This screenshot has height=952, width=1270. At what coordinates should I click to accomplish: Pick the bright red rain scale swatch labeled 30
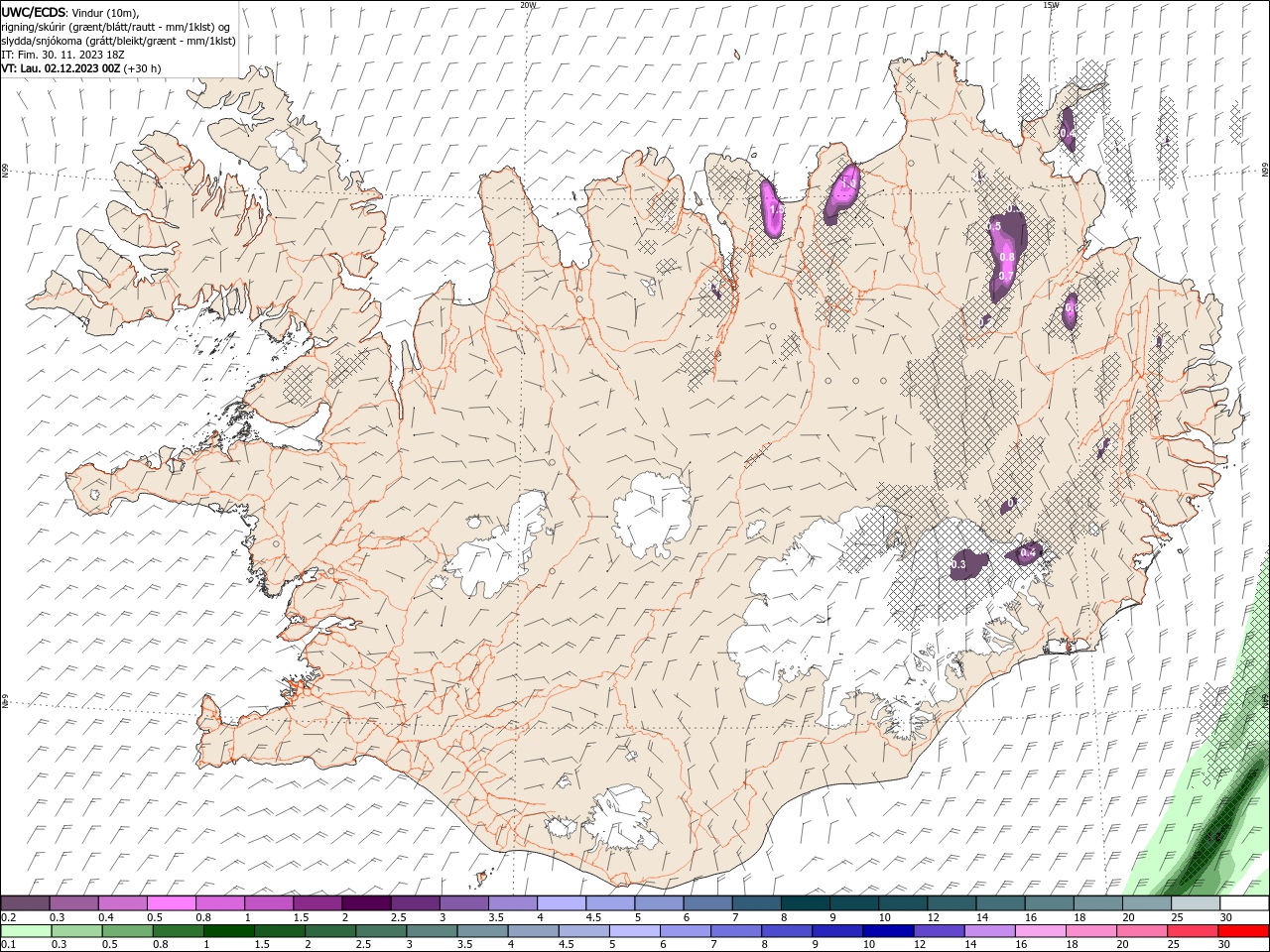1244,931
